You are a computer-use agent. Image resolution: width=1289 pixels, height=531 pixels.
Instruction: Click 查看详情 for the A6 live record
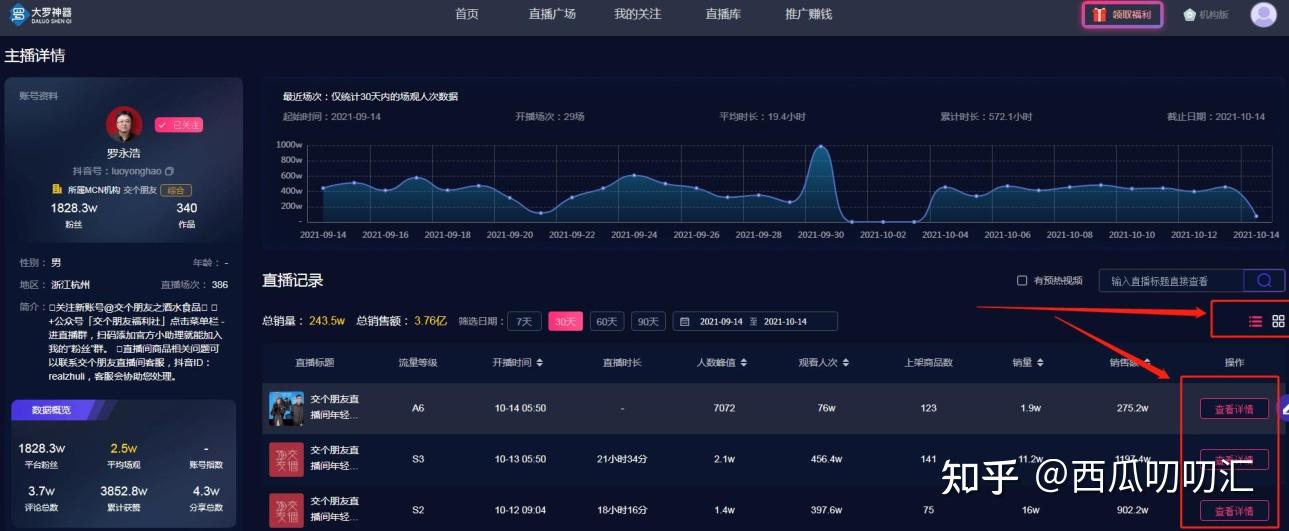click(x=1234, y=408)
